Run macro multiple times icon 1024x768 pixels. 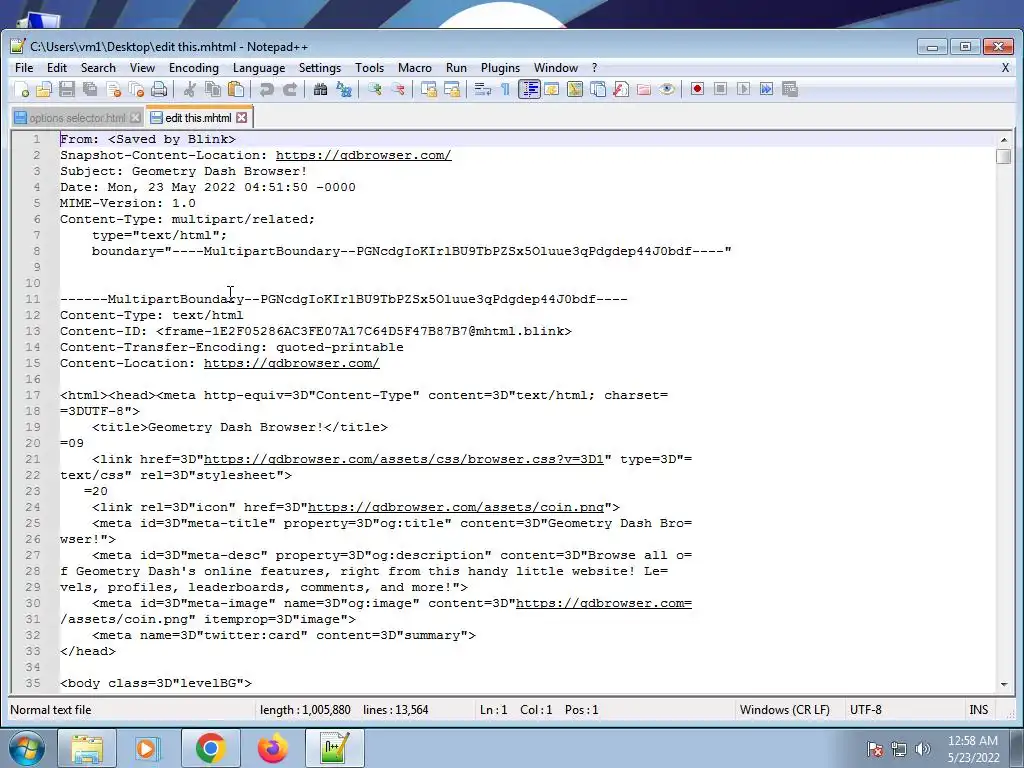(766, 89)
